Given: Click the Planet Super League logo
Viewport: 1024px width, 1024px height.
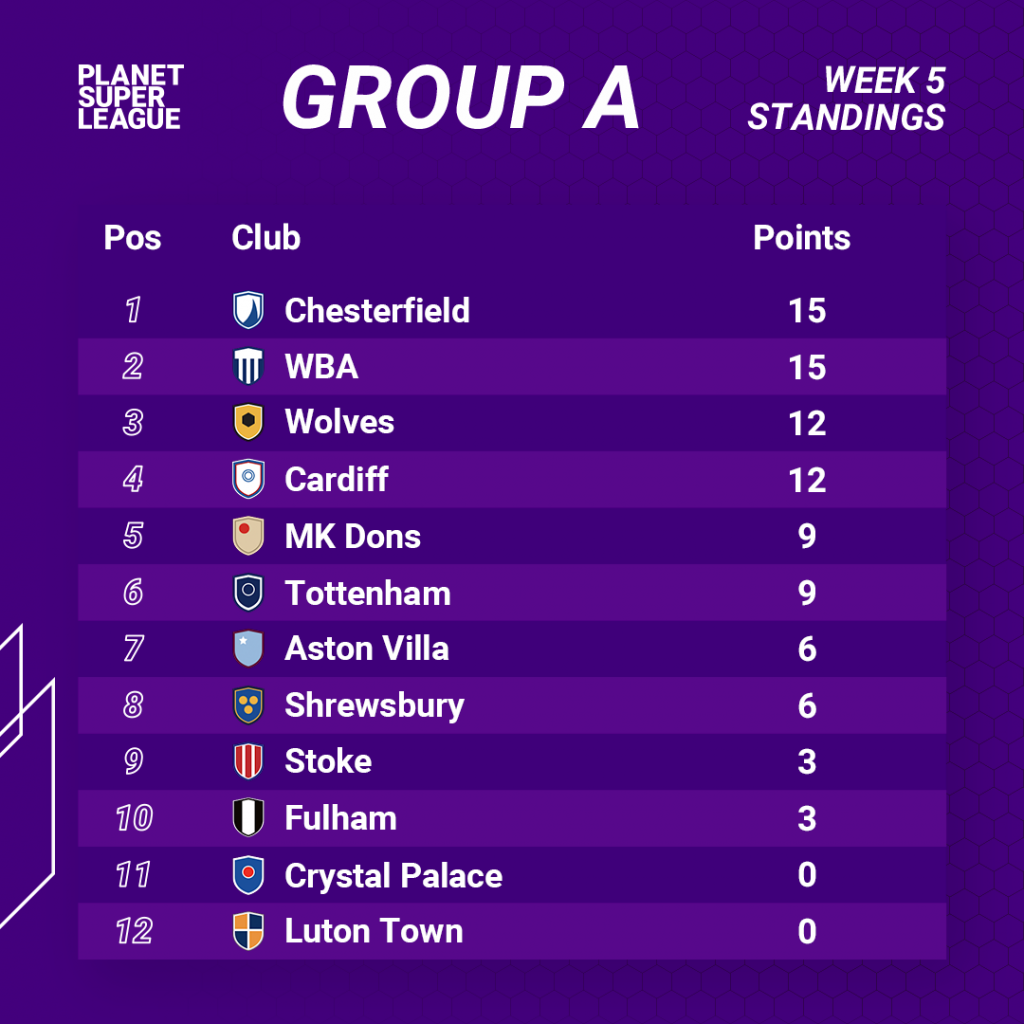Looking at the screenshot, I should pos(131,97).
